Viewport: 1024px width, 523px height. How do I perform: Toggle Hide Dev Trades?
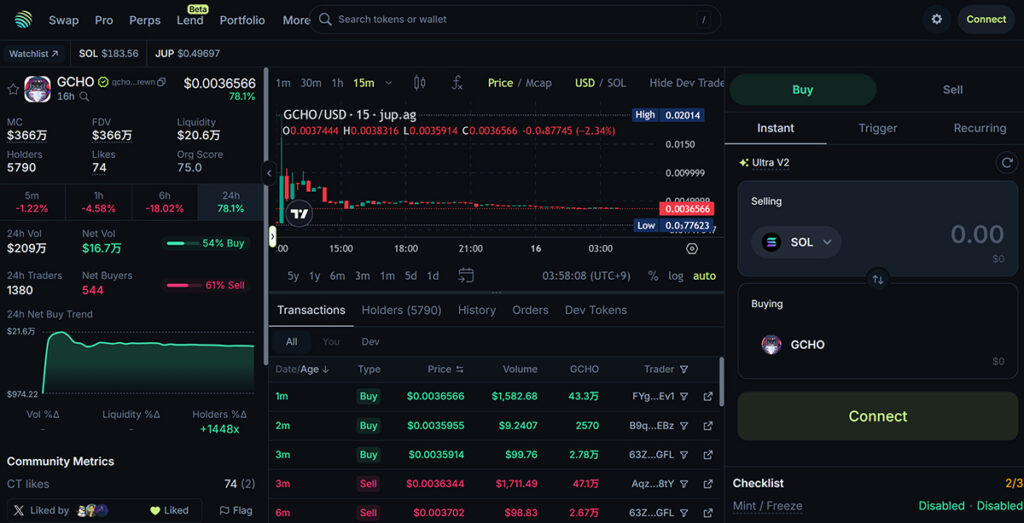(x=687, y=83)
